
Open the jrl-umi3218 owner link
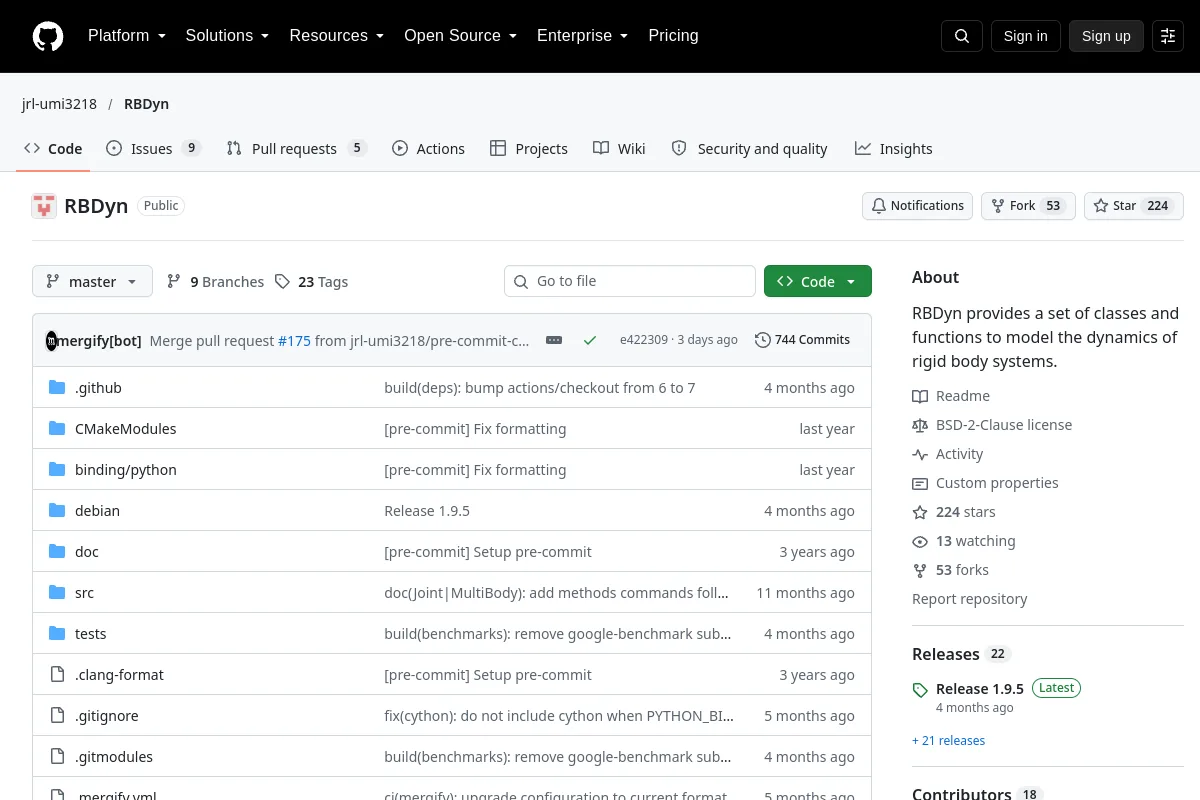click(x=60, y=104)
